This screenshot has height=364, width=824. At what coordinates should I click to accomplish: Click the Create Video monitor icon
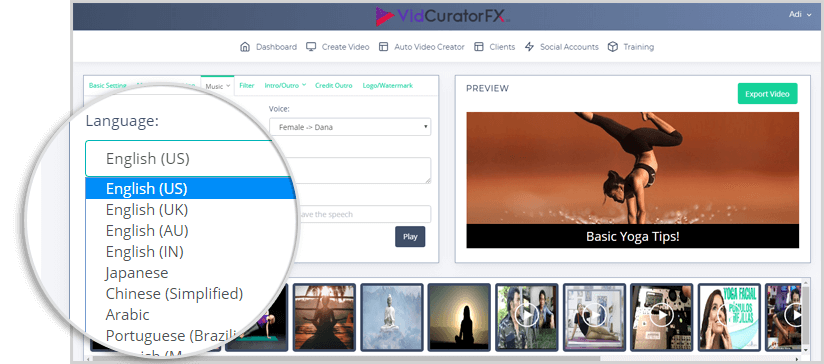tap(311, 47)
